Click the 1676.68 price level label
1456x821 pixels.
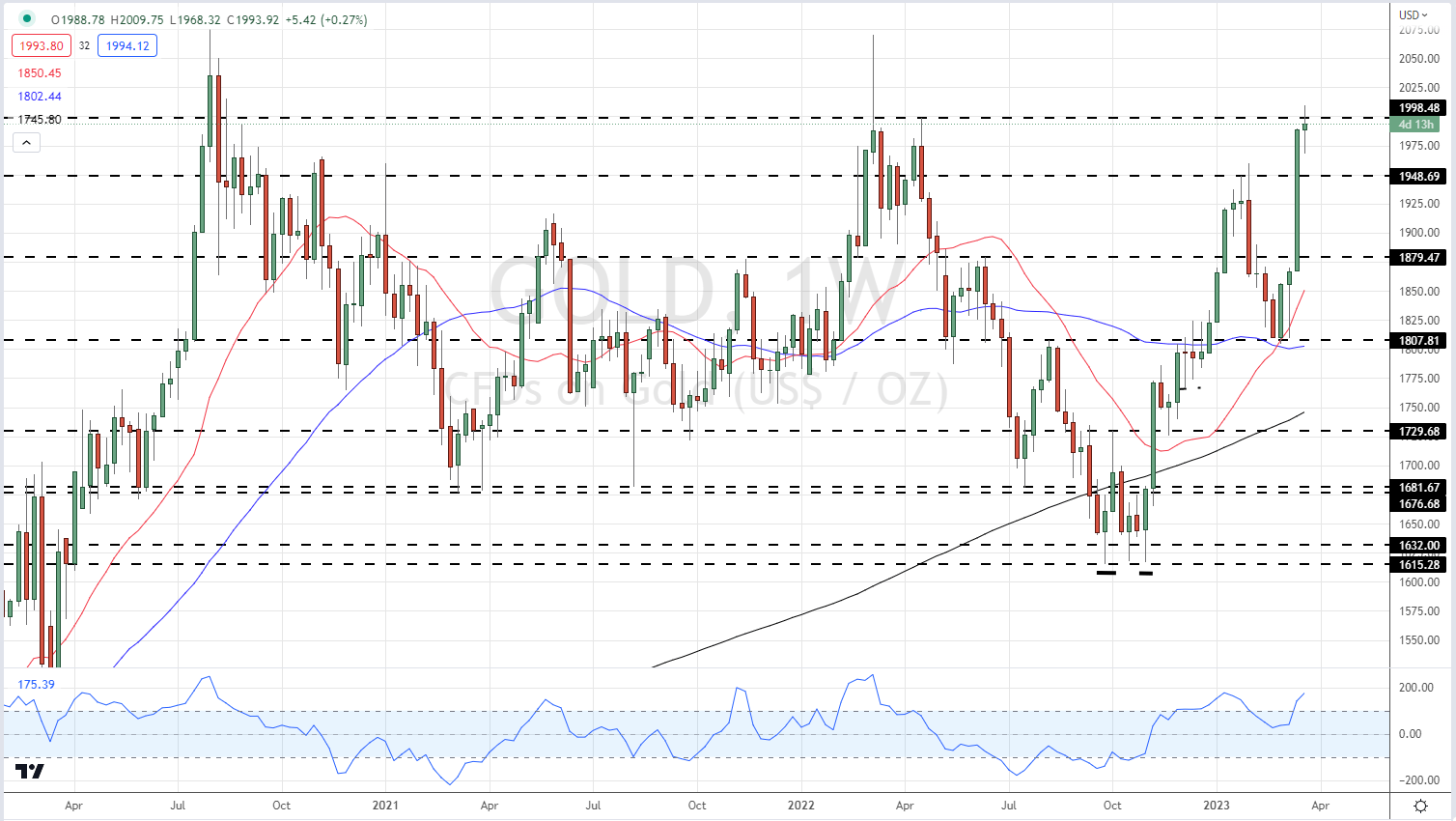point(1416,504)
